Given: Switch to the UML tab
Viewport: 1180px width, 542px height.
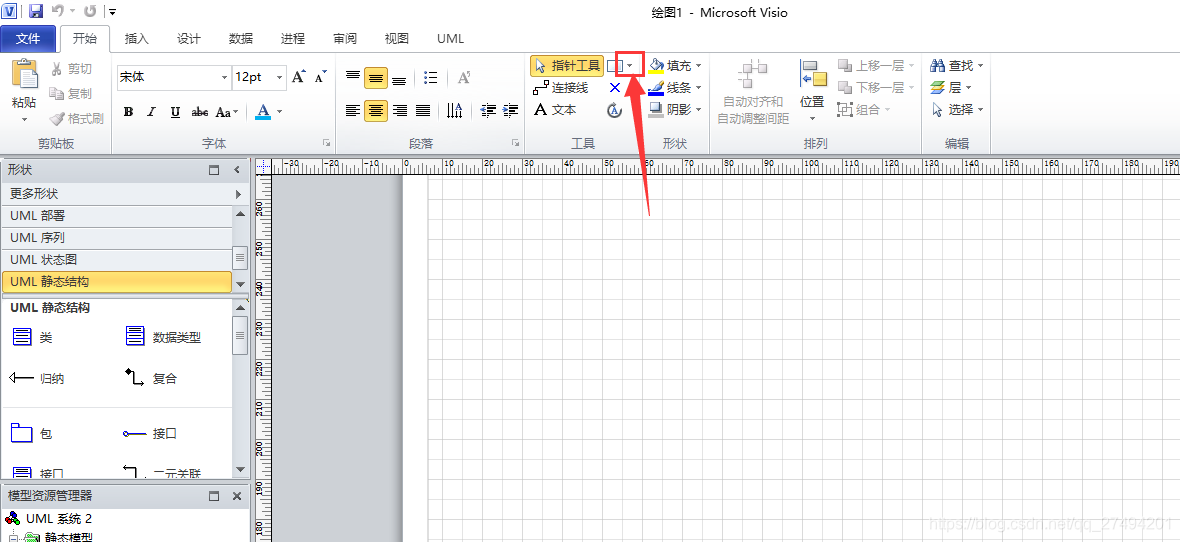Looking at the screenshot, I should 450,38.
